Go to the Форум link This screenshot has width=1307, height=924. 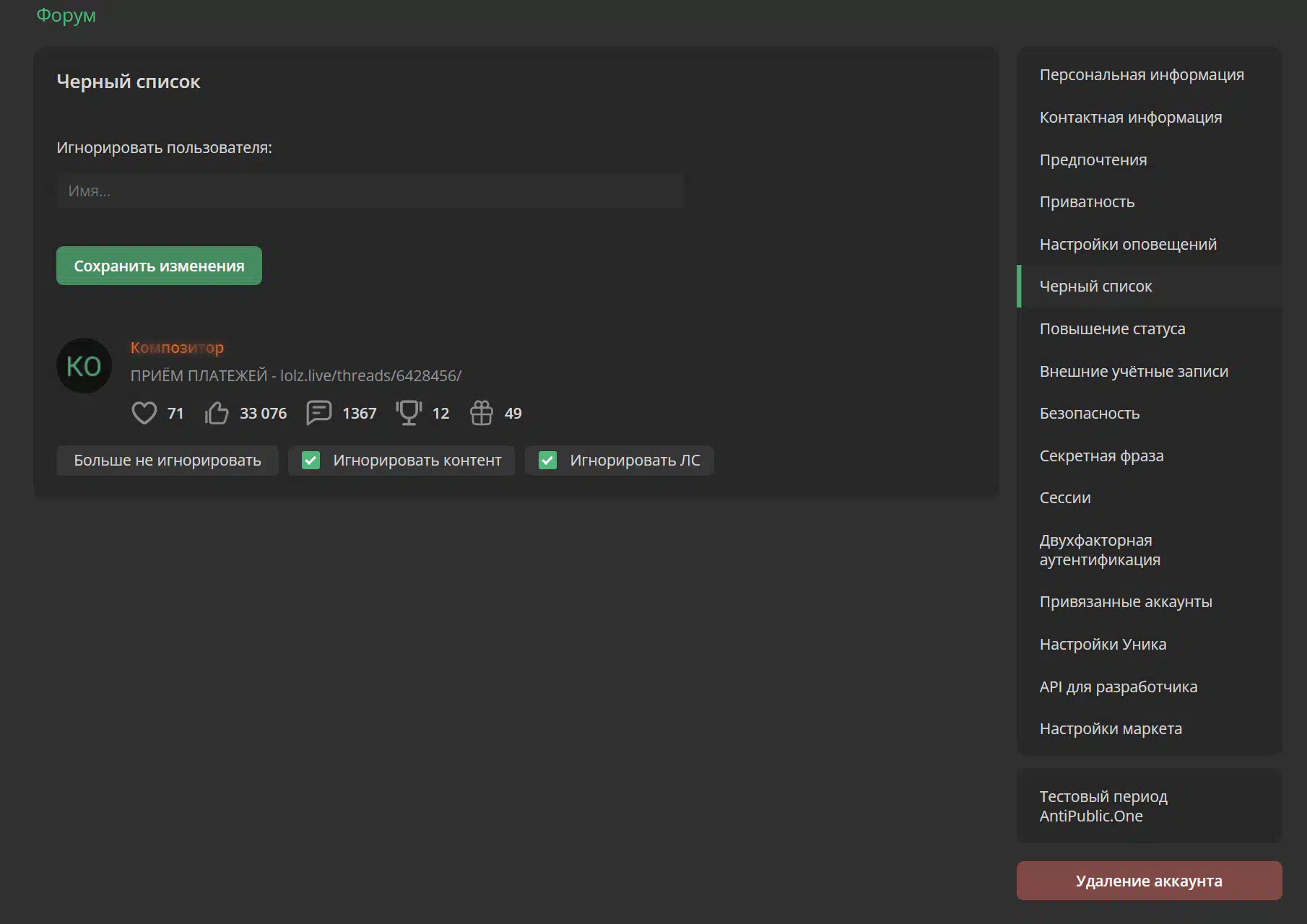tap(66, 15)
